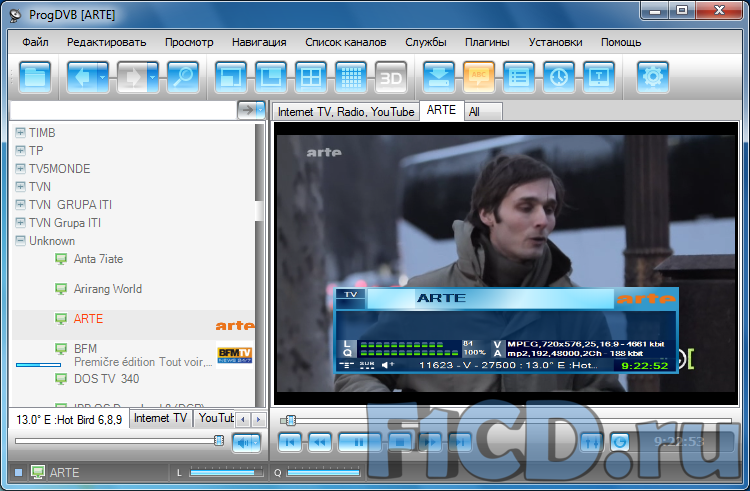
Task: Open back-arrow history dropdown
Action: (103, 77)
